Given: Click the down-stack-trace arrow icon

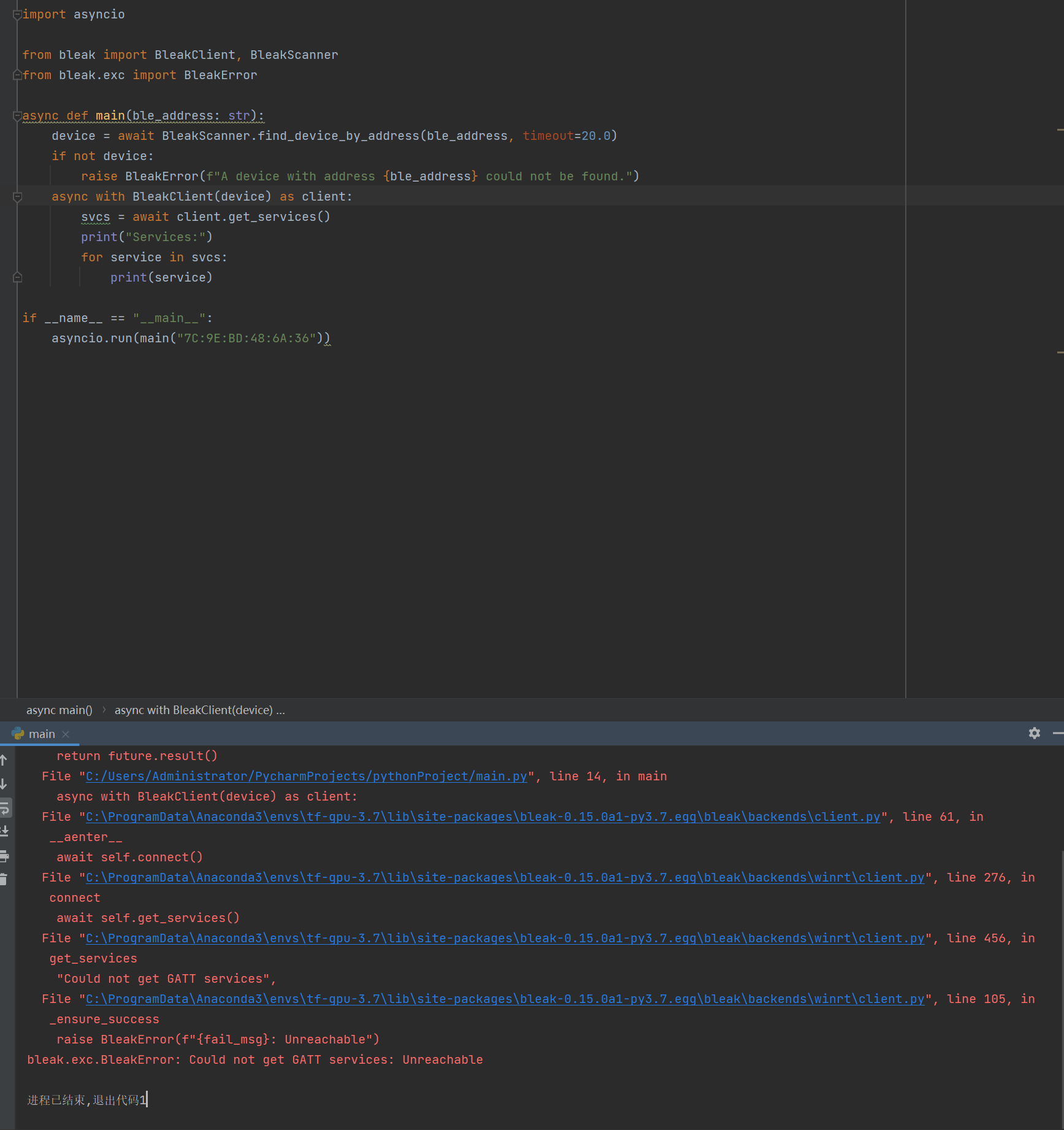Looking at the screenshot, I should click(x=4, y=784).
